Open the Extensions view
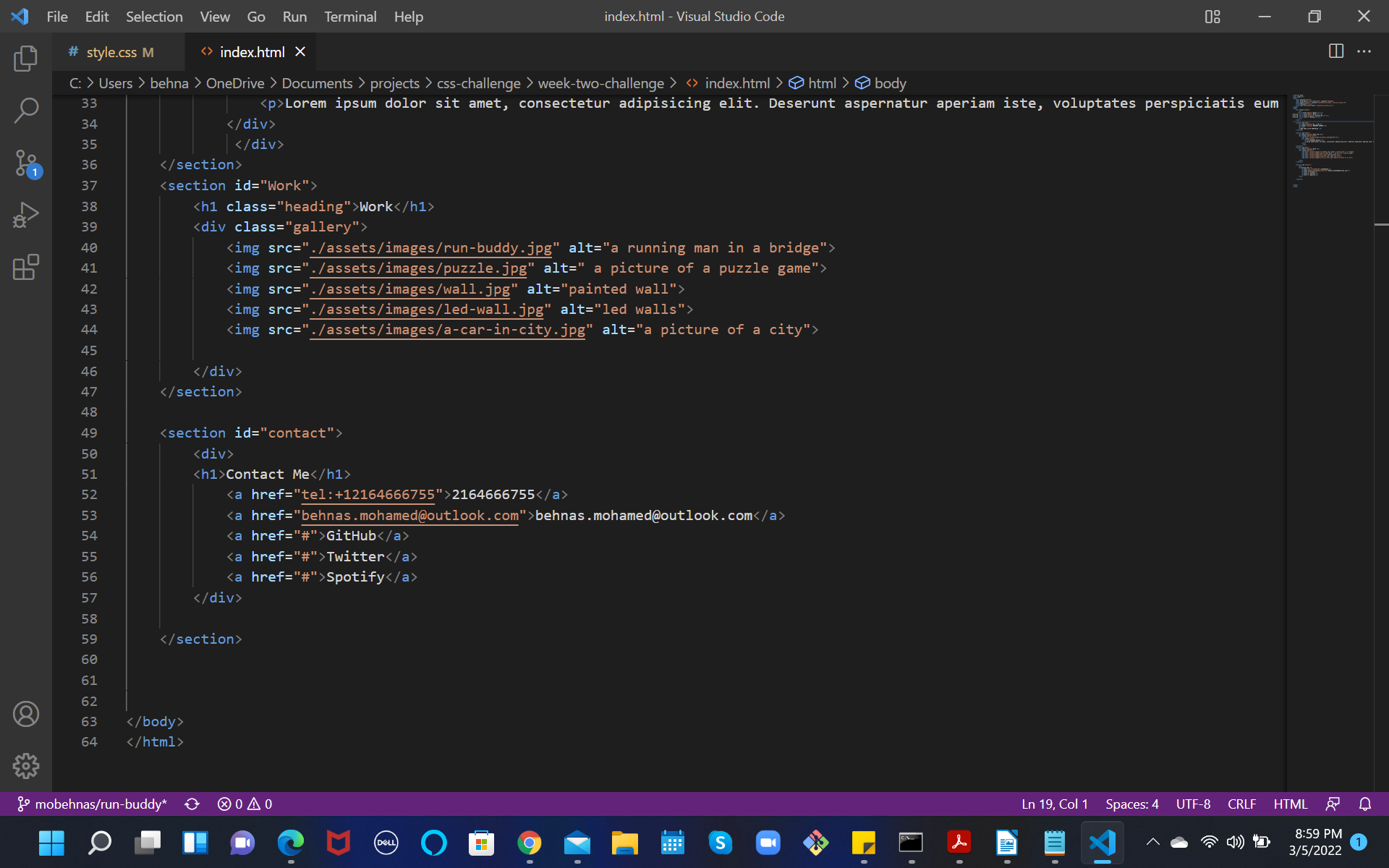The width and height of the screenshot is (1389, 868). [x=26, y=267]
